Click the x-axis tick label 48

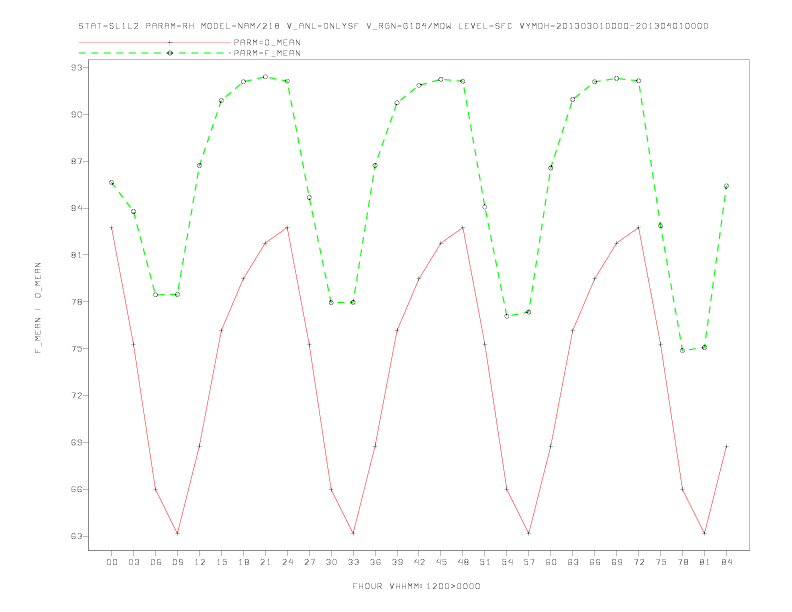point(463,562)
